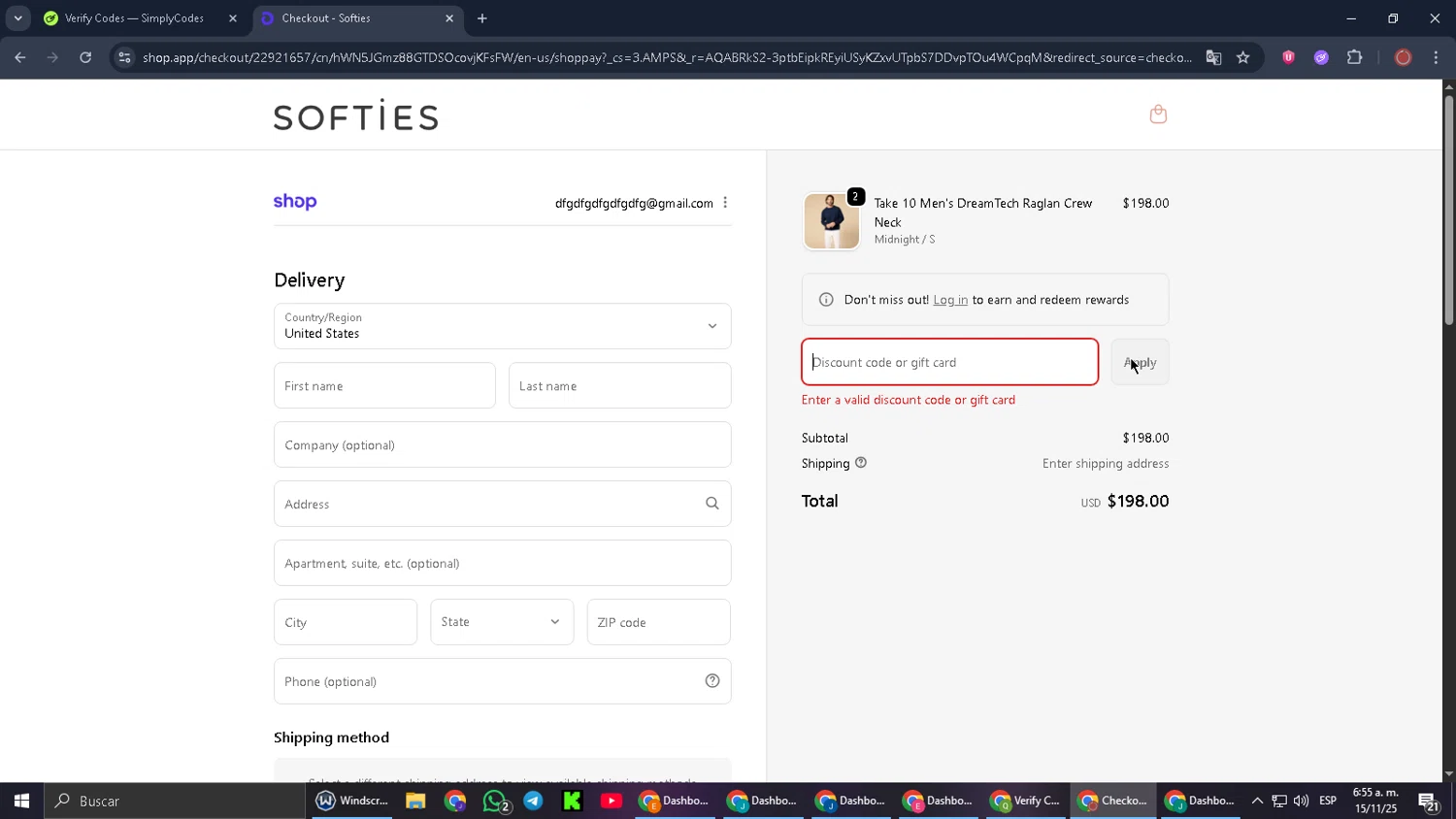1456x819 pixels.
Task: Close the Verify Codes — SimplyCodes tab
Action: click(233, 18)
